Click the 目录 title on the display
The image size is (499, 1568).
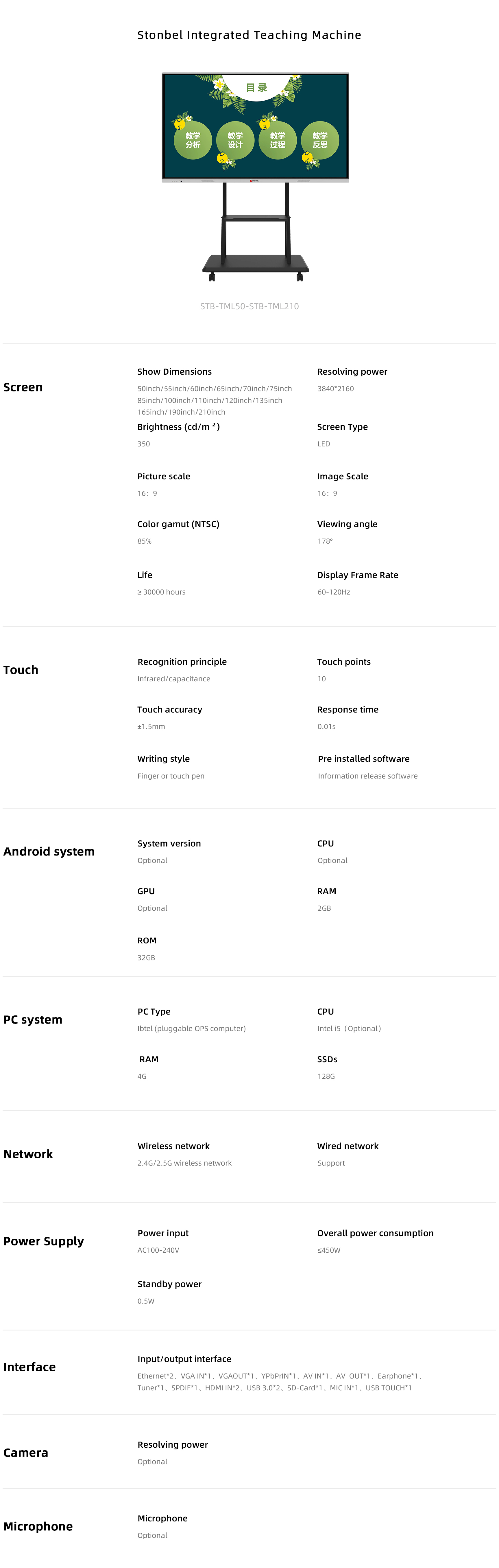click(256, 88)
